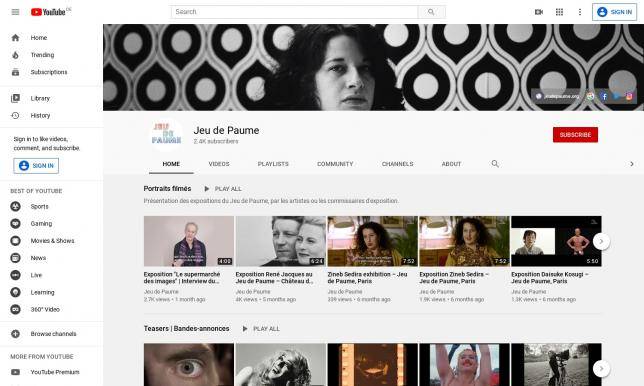Open Exposition Zineb Sedira video thumbnail
Image resolution: width=644 pixels, height=386 pixels.
click(465, 241)
